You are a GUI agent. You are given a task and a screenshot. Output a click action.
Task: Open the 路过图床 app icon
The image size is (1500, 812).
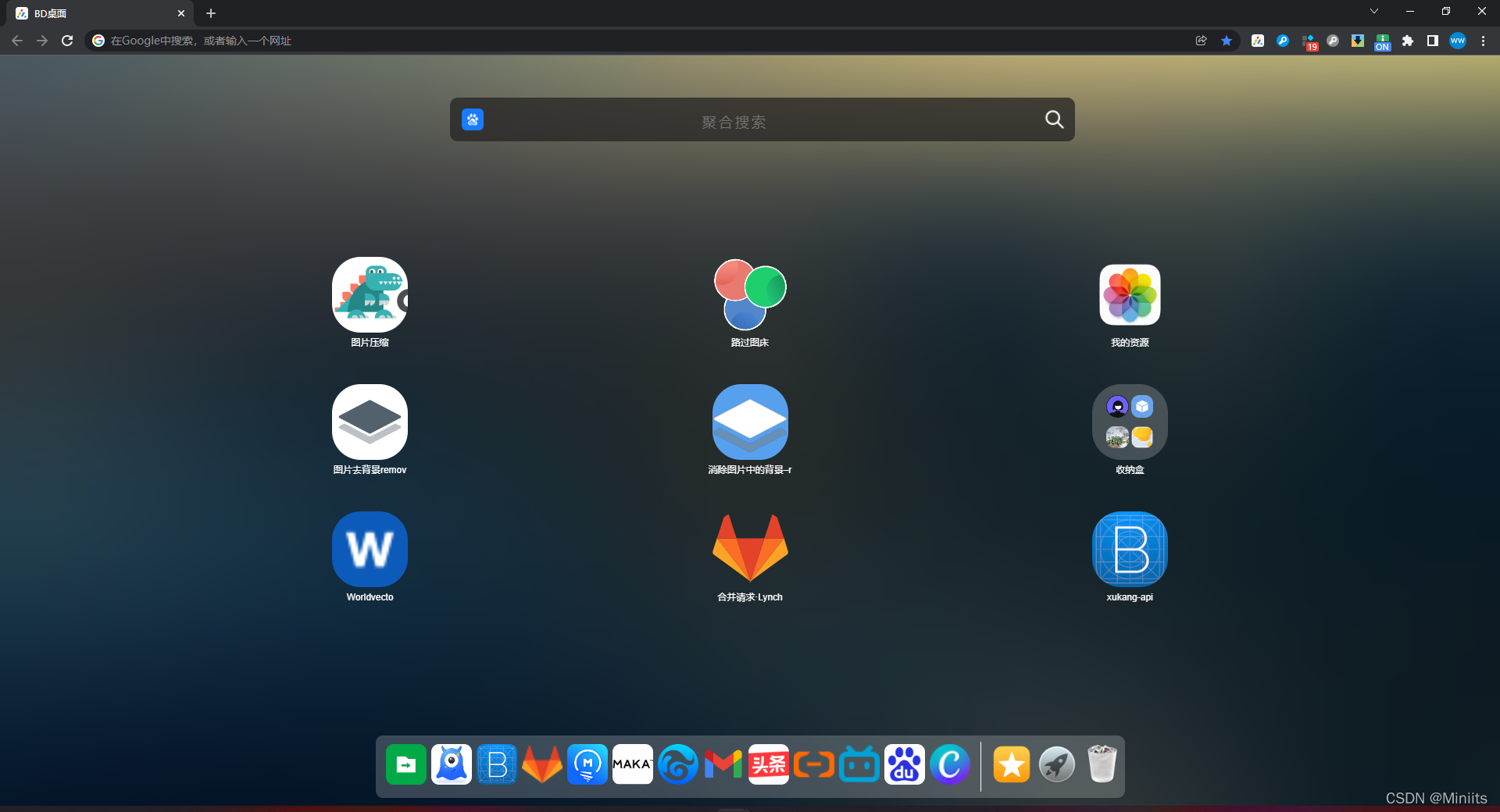(x=750, y=294)
